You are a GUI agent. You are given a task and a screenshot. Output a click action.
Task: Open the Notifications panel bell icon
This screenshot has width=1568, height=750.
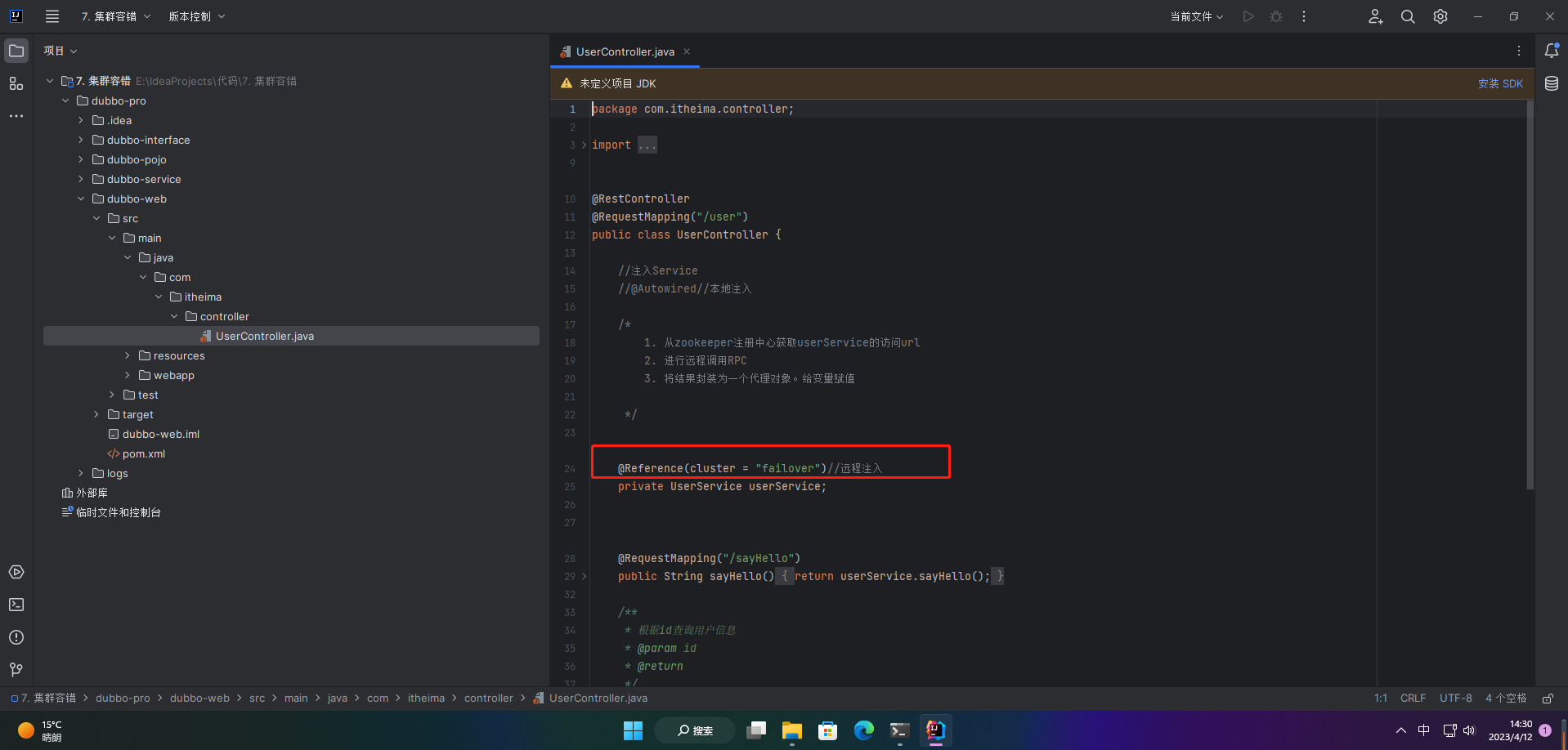point(1552,51)
